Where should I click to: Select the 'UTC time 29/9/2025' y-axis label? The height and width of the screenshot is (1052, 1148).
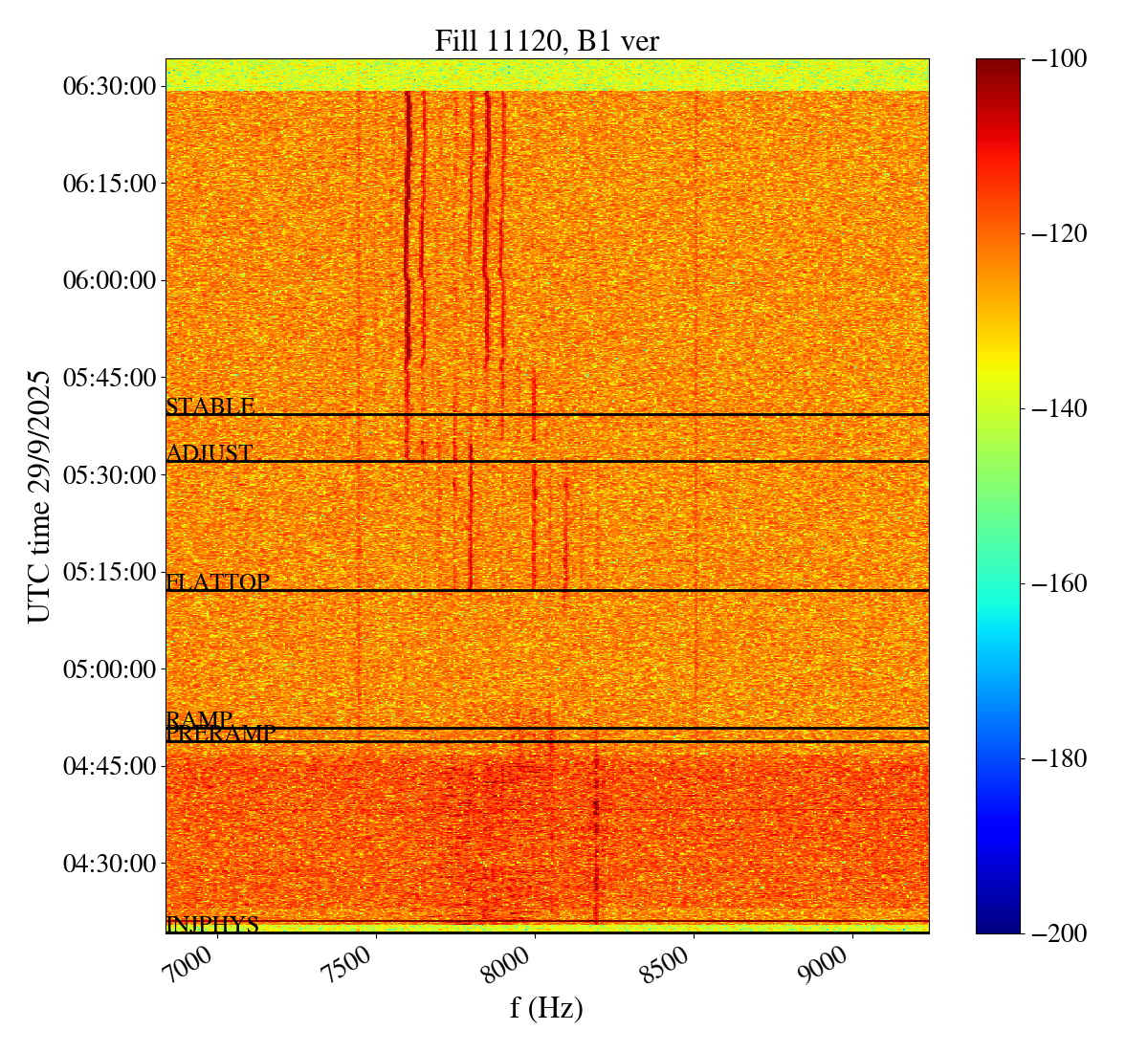pos(39,495)
